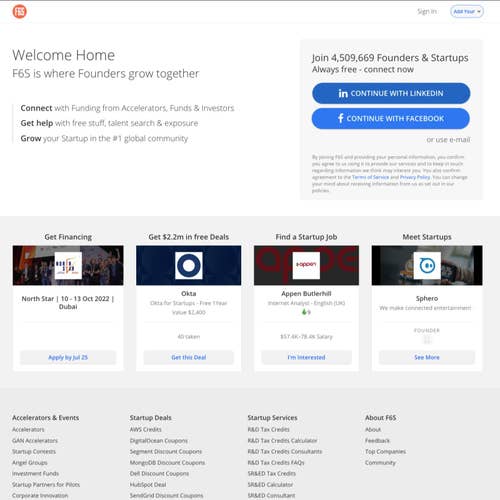The image size is (500, 500).
Task: Click the Appen logo thumbnail
Action: click(x=306, y=265)
